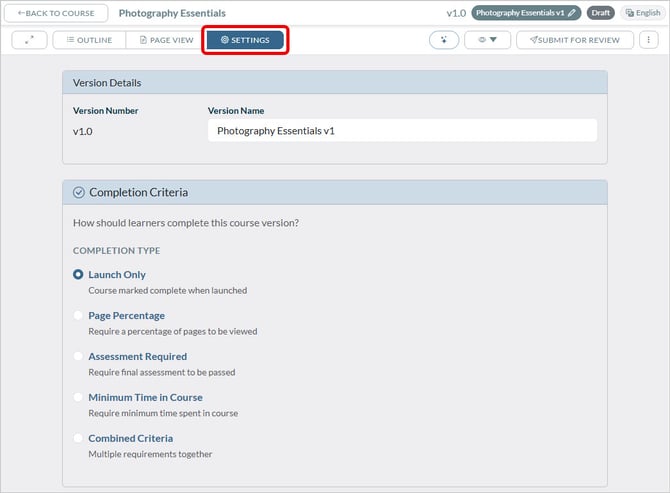Click the Completion Criteria heading text
Viewport: 670px width, 493px height.
[138, 193]
